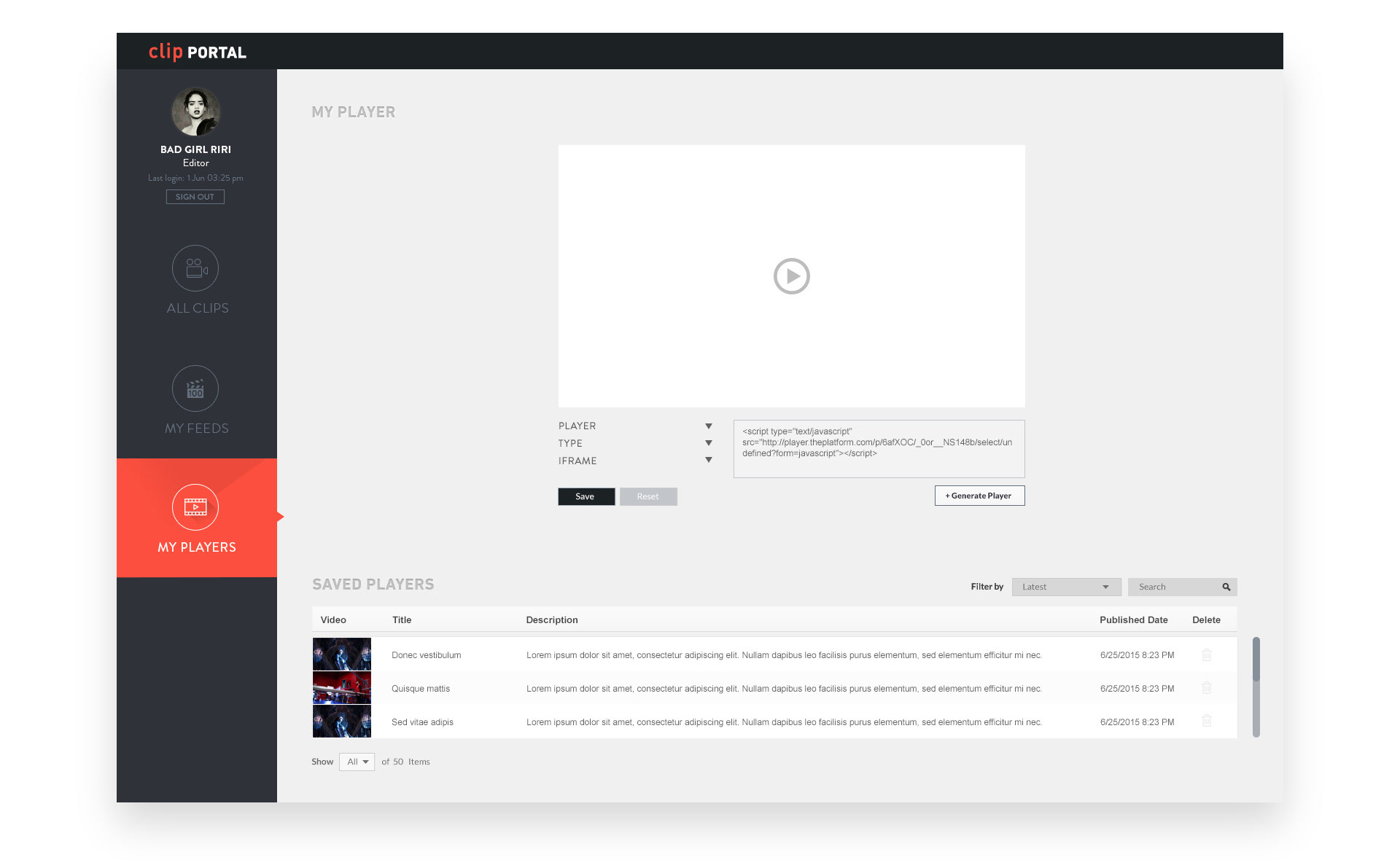The image size is (1400, 860).
Task: Sort by the Title column header
Action: point(402,619)
